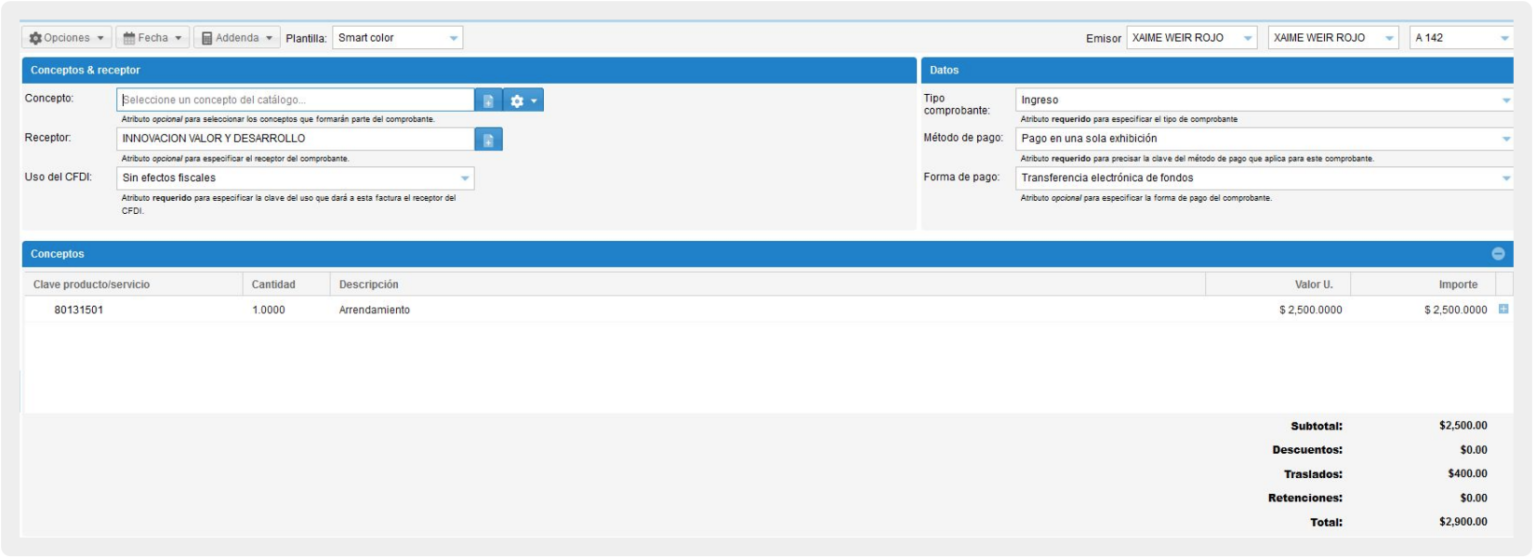Open the Addenda menu
This screenshot has width=1536, height=558.
[x=236, y=38]
